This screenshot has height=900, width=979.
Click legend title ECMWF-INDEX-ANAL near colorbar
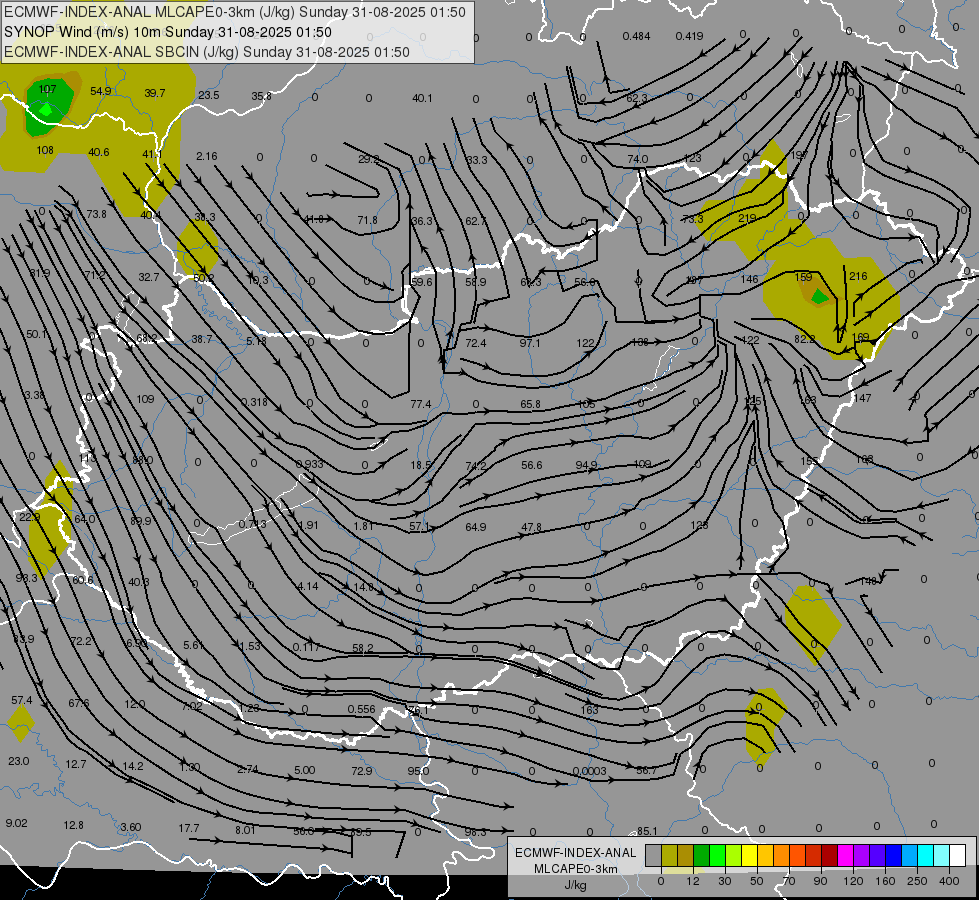point(575,853)
